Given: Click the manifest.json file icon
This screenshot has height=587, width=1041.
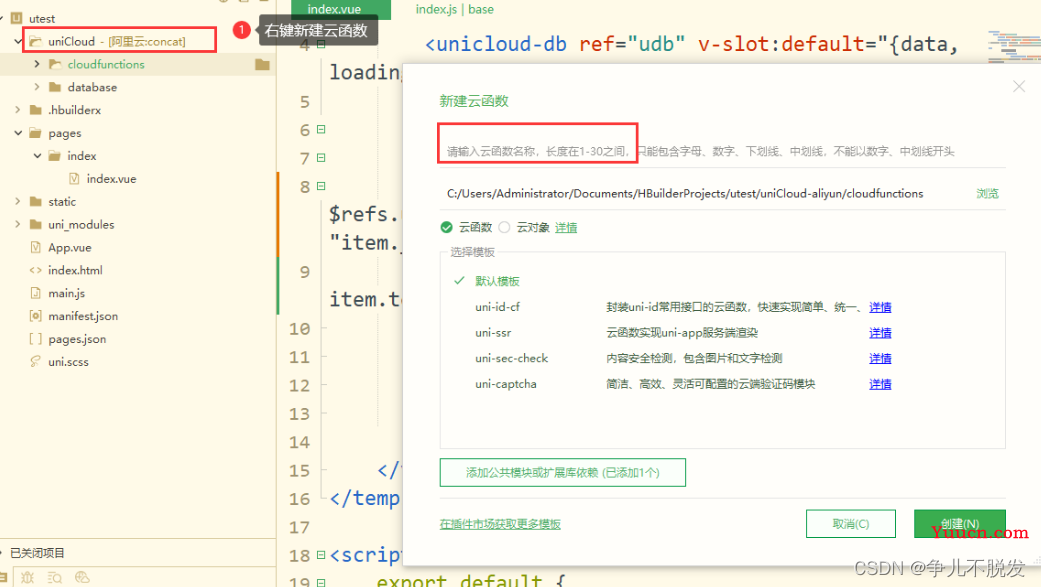Looking at the screenshot, I should point(36,316).
